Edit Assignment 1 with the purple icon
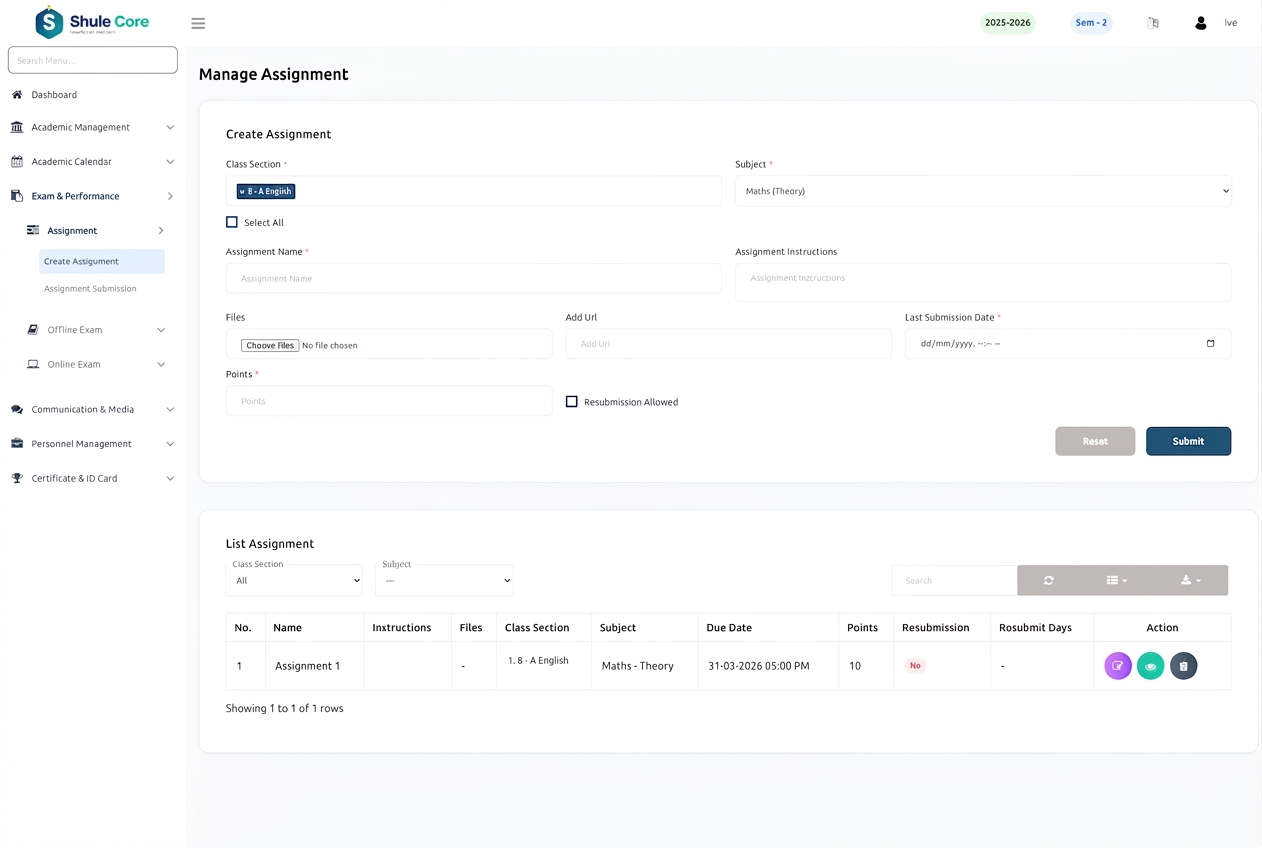1262x848 pixels. point(1118,666)
